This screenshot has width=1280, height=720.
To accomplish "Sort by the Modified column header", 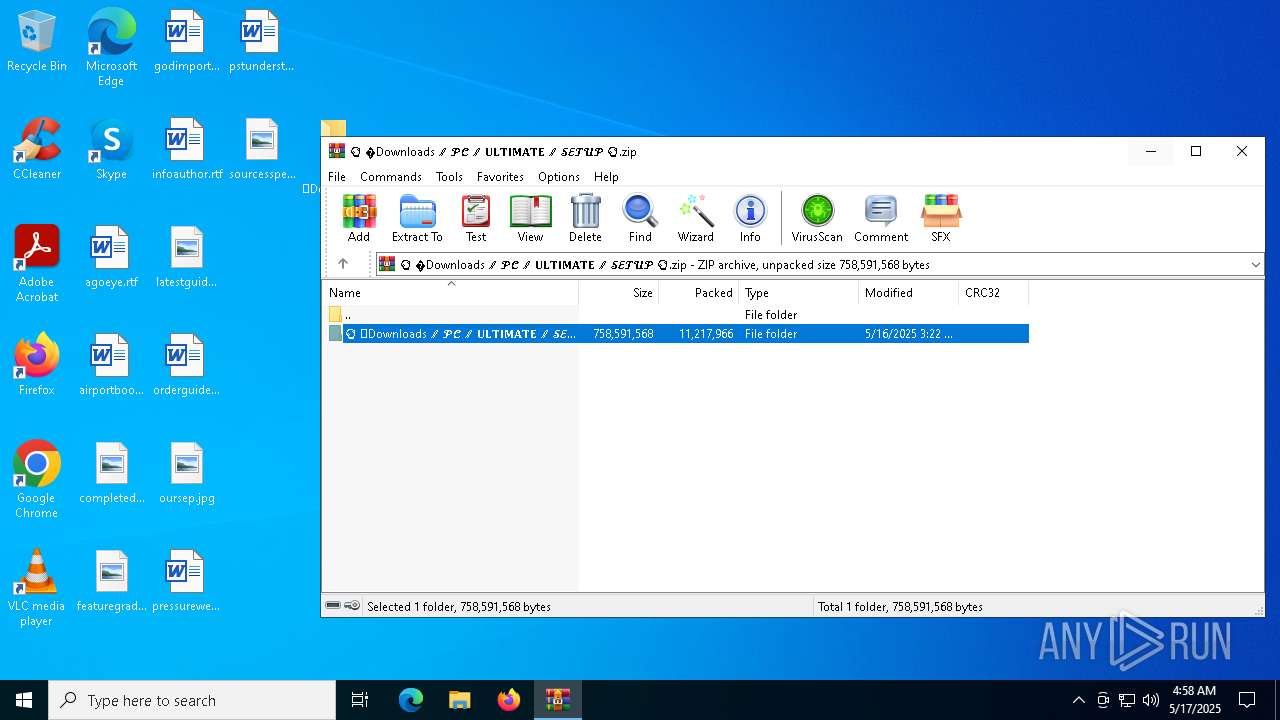I will (909, 293).
